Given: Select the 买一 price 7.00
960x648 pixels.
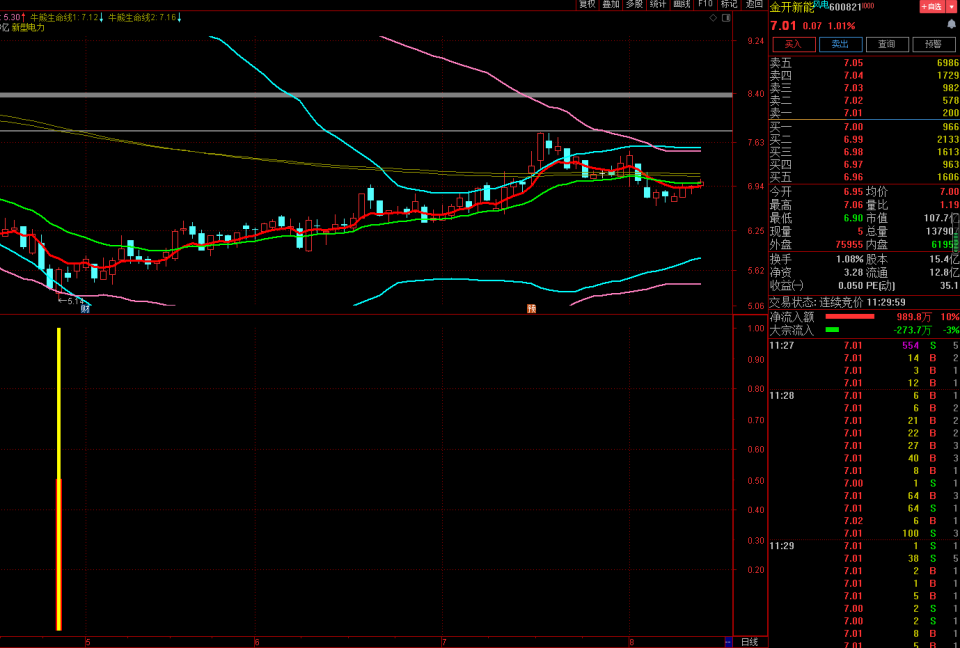Looking at the screenshot, I should pyautogui.click(x=853, y=127).
